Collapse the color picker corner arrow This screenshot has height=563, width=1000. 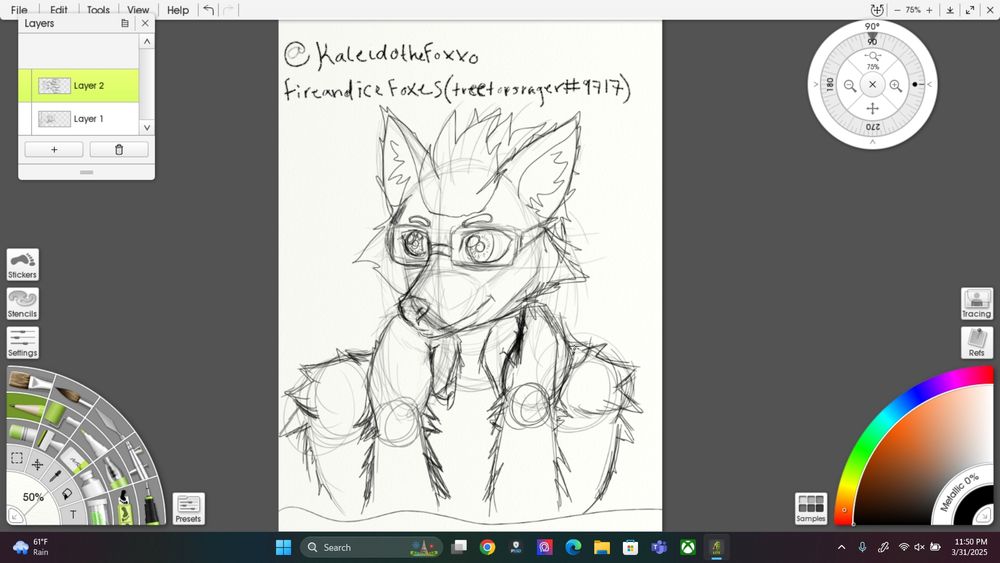tap(985, 515)
